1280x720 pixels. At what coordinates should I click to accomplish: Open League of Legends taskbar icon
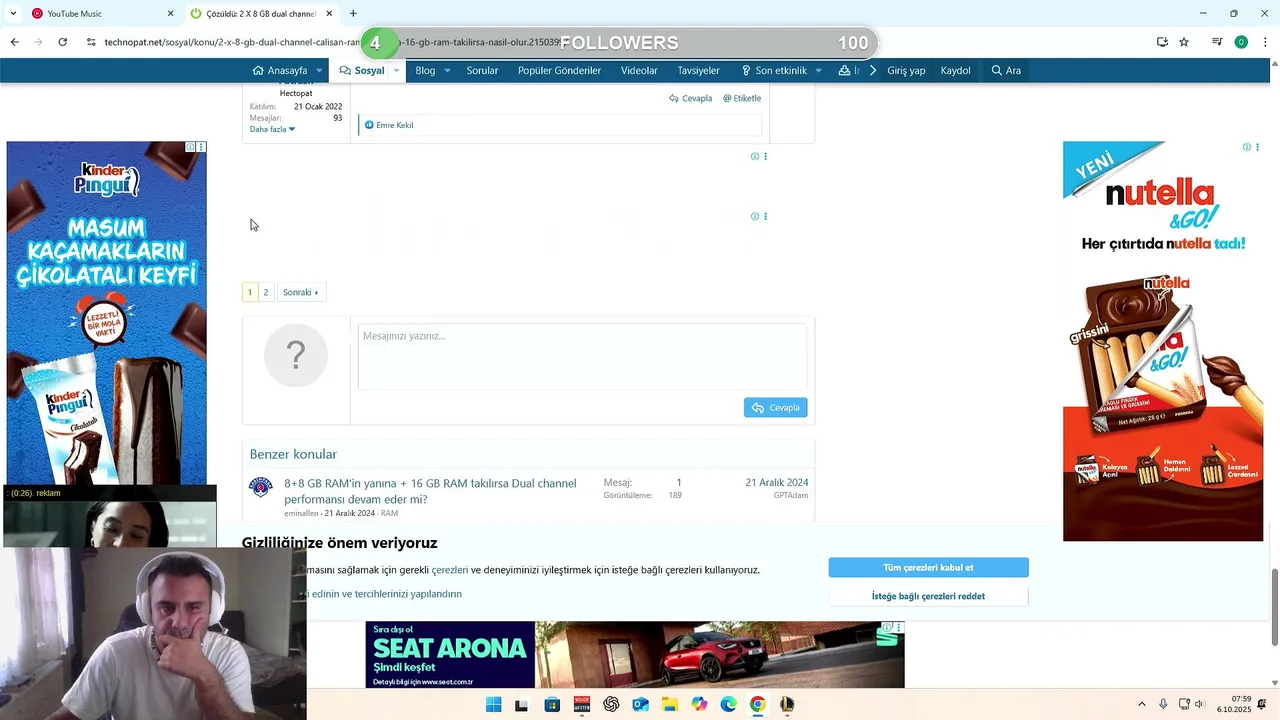tap(787, 704)
